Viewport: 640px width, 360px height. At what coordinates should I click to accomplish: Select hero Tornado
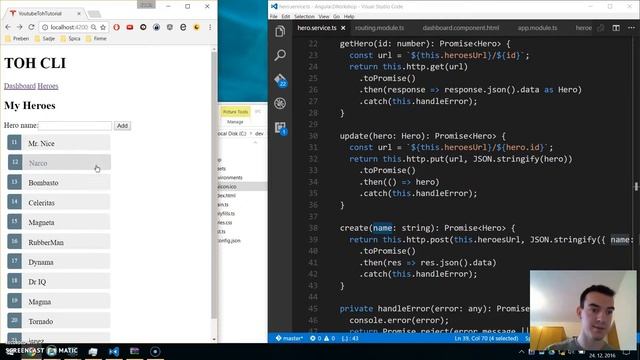59,321
